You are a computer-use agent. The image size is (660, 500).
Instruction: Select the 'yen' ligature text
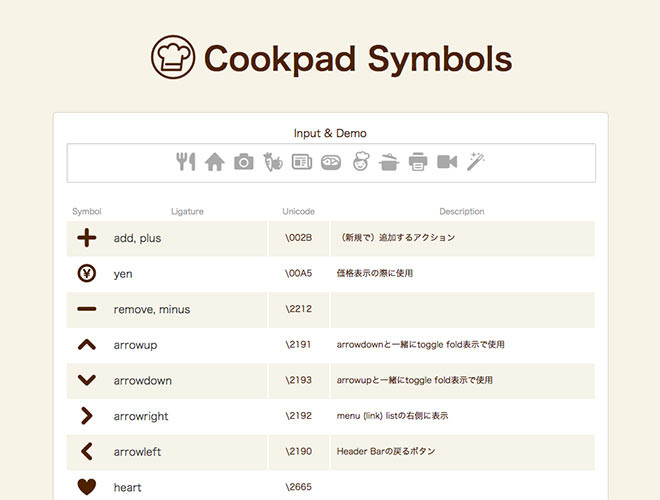point(123,274)
